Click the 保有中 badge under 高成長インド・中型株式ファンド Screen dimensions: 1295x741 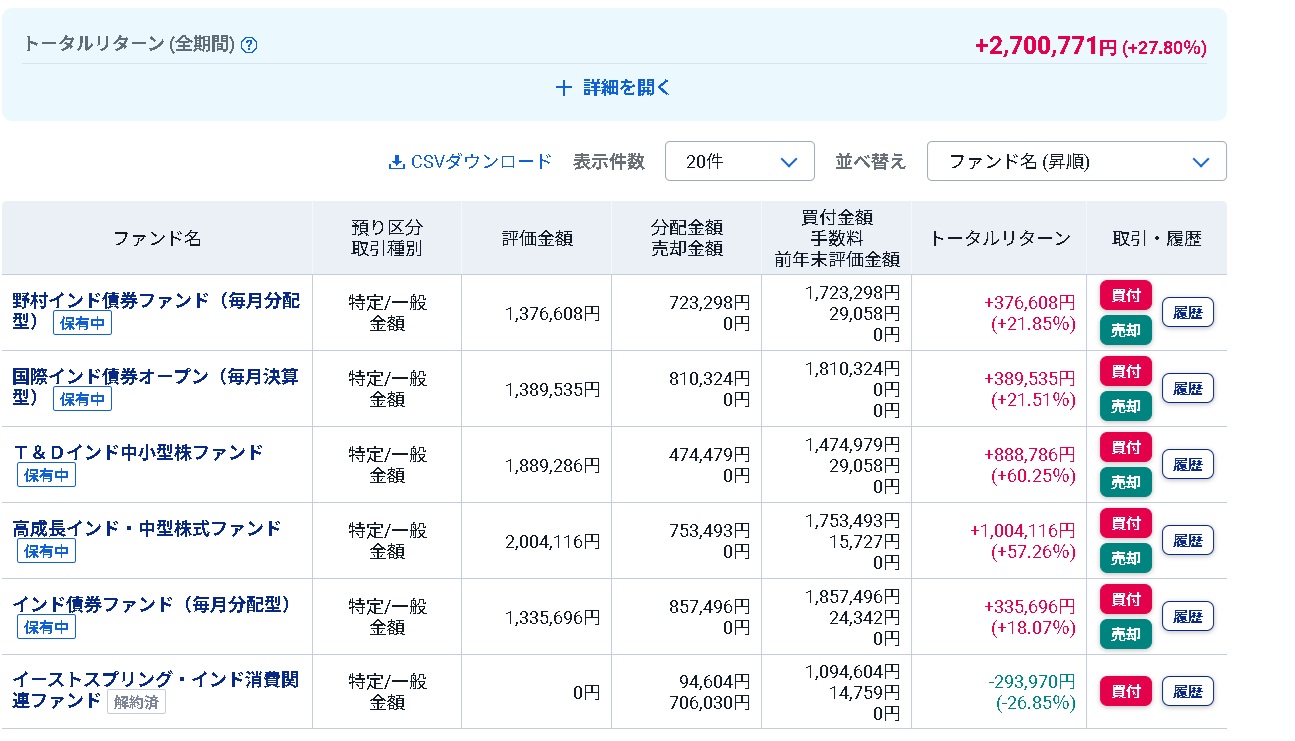46,551
